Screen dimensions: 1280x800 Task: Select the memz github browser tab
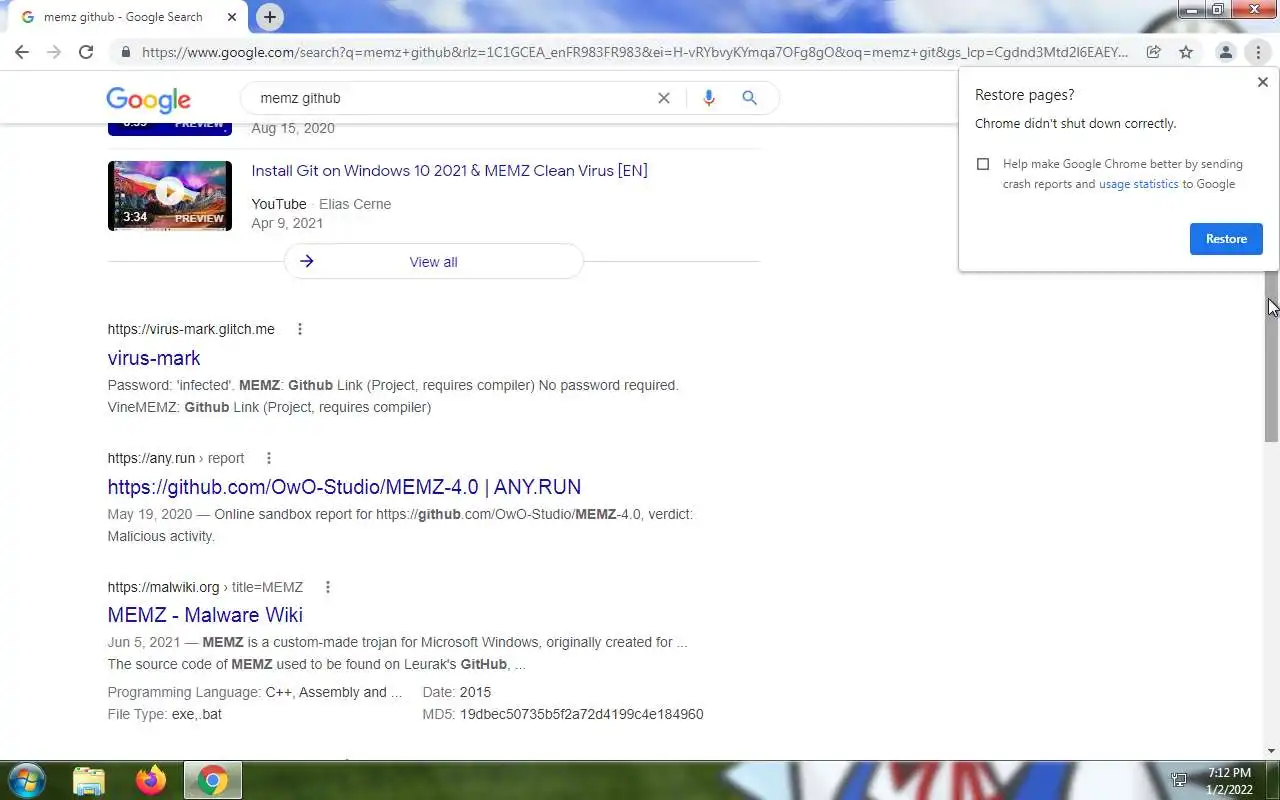[x=123, y=17]
